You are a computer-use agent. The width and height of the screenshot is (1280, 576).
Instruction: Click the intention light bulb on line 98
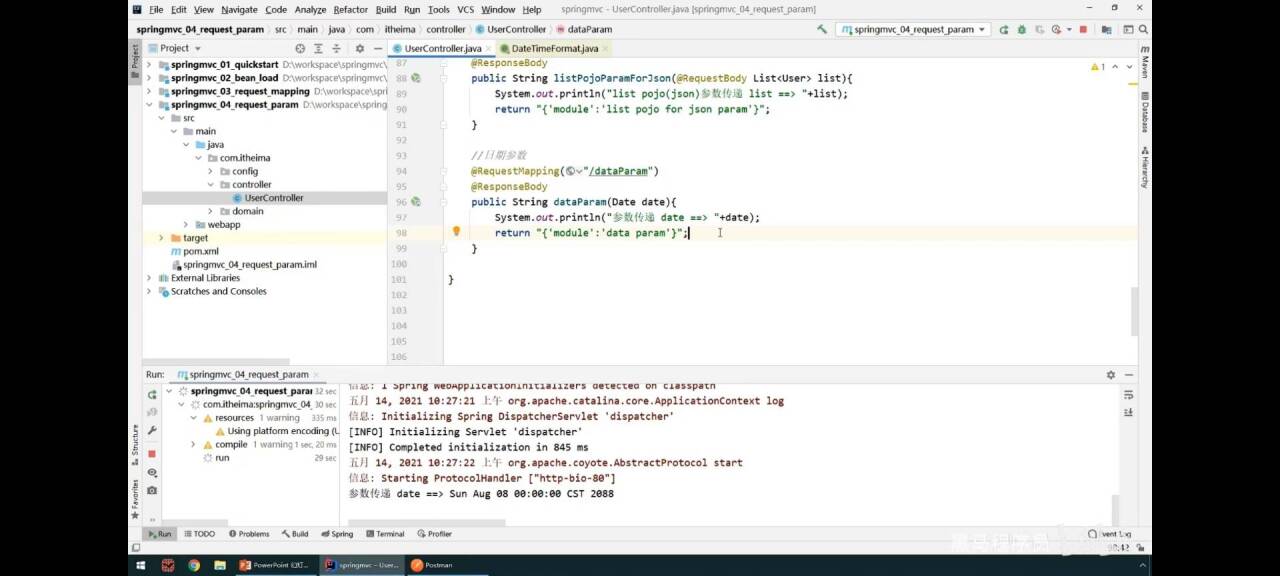pos(456,232)
